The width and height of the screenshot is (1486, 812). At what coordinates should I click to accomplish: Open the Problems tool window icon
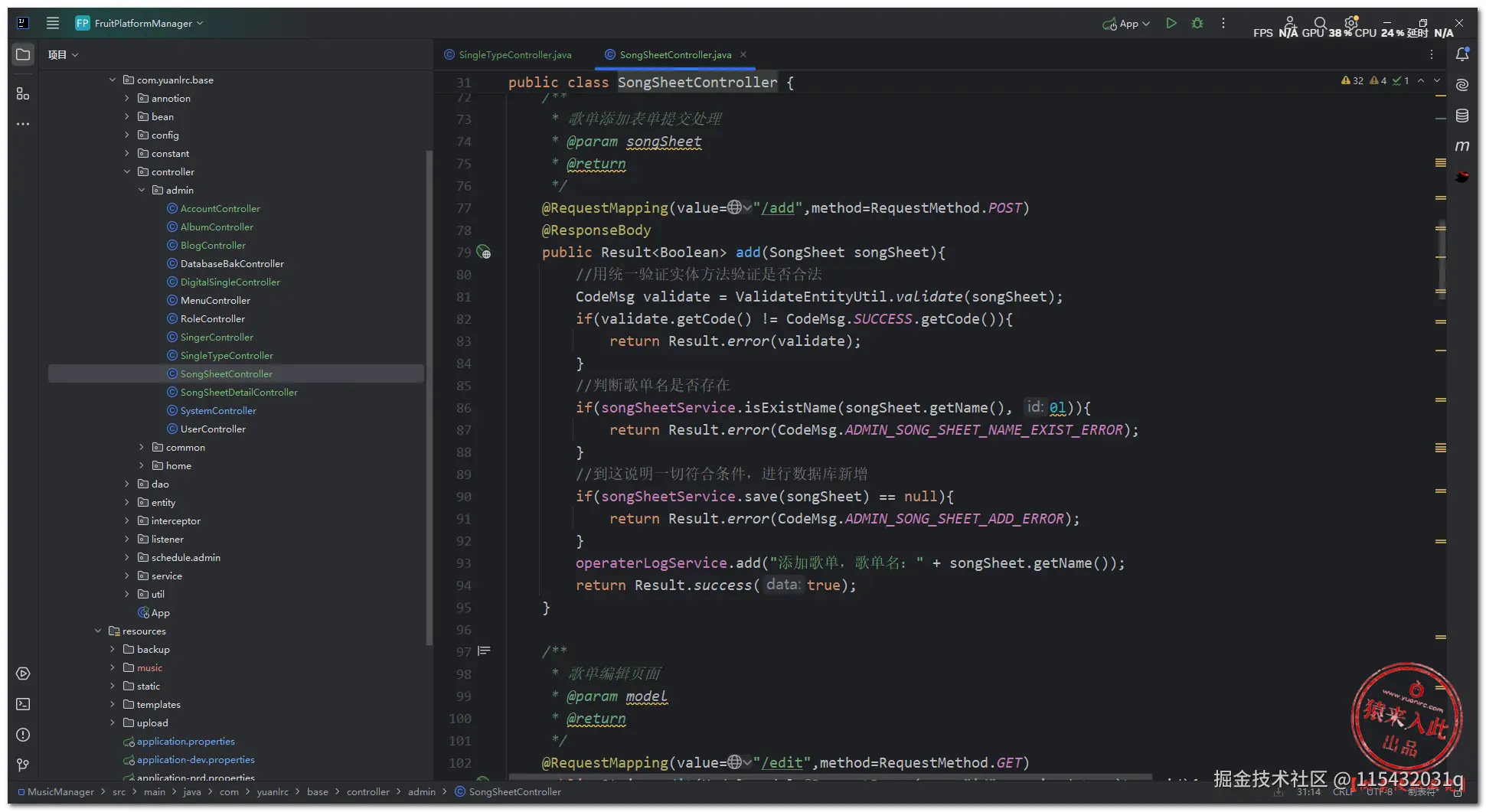[x=23, y=735]
